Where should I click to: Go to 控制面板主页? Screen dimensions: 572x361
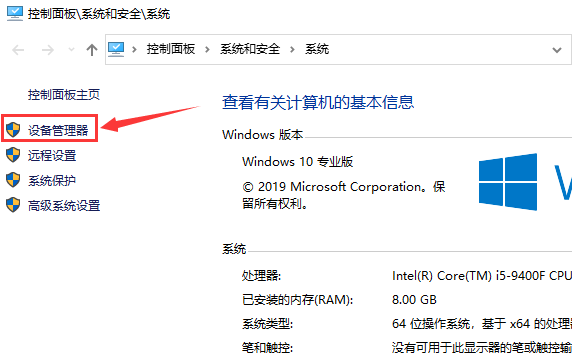pyautogui.click(x=64, y=95)
